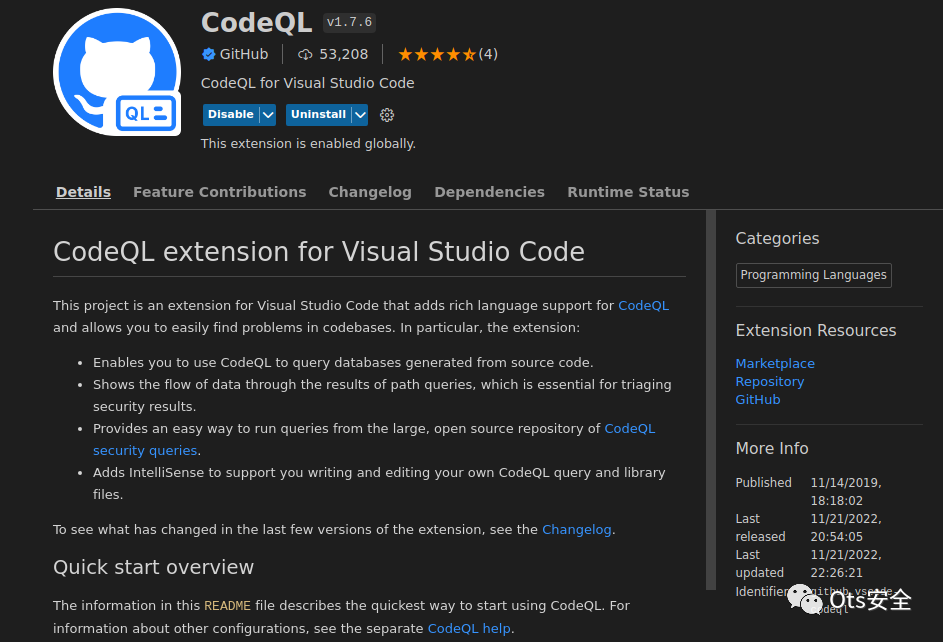Click the verified publisher badge beside GitHub
Image resolution: width=943 pixels, height=642 pixels.
coord(209,54)
